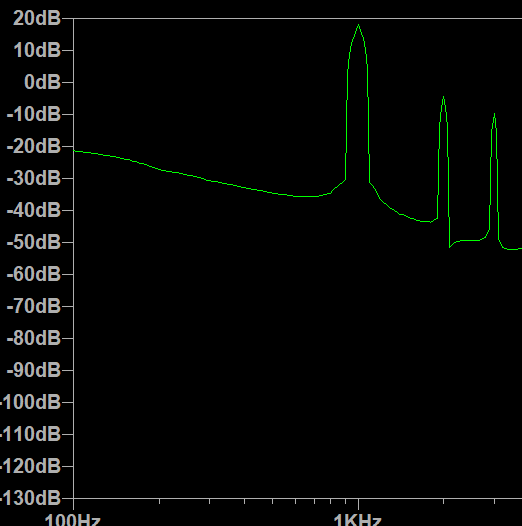Click the -50dB axis label
This screenshot has width=522, height=526.
(x=34, y=242)
